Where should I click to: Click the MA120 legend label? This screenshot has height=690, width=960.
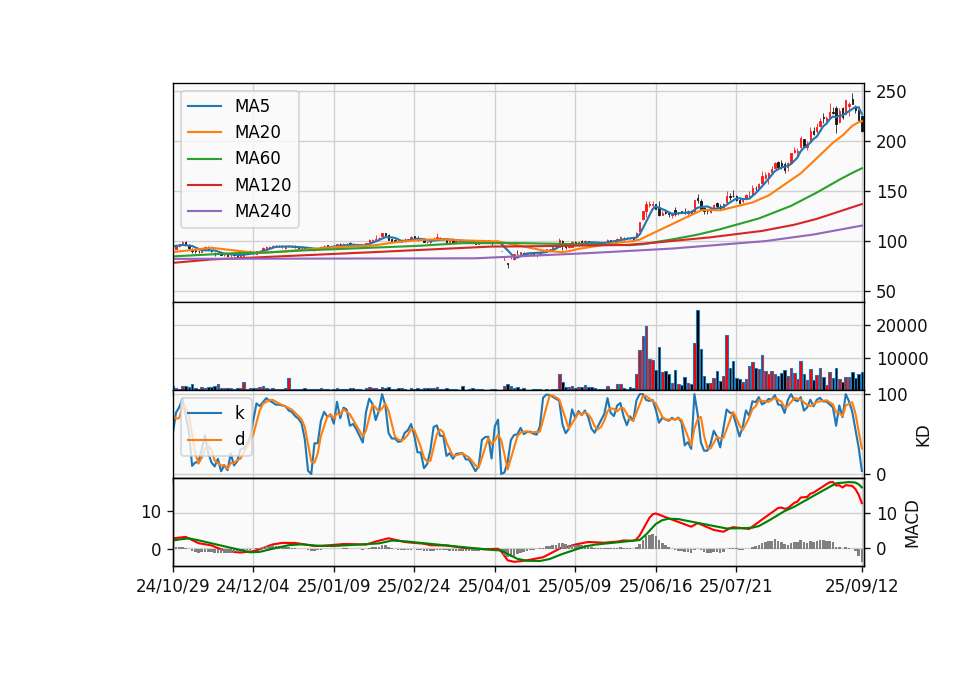263,185
